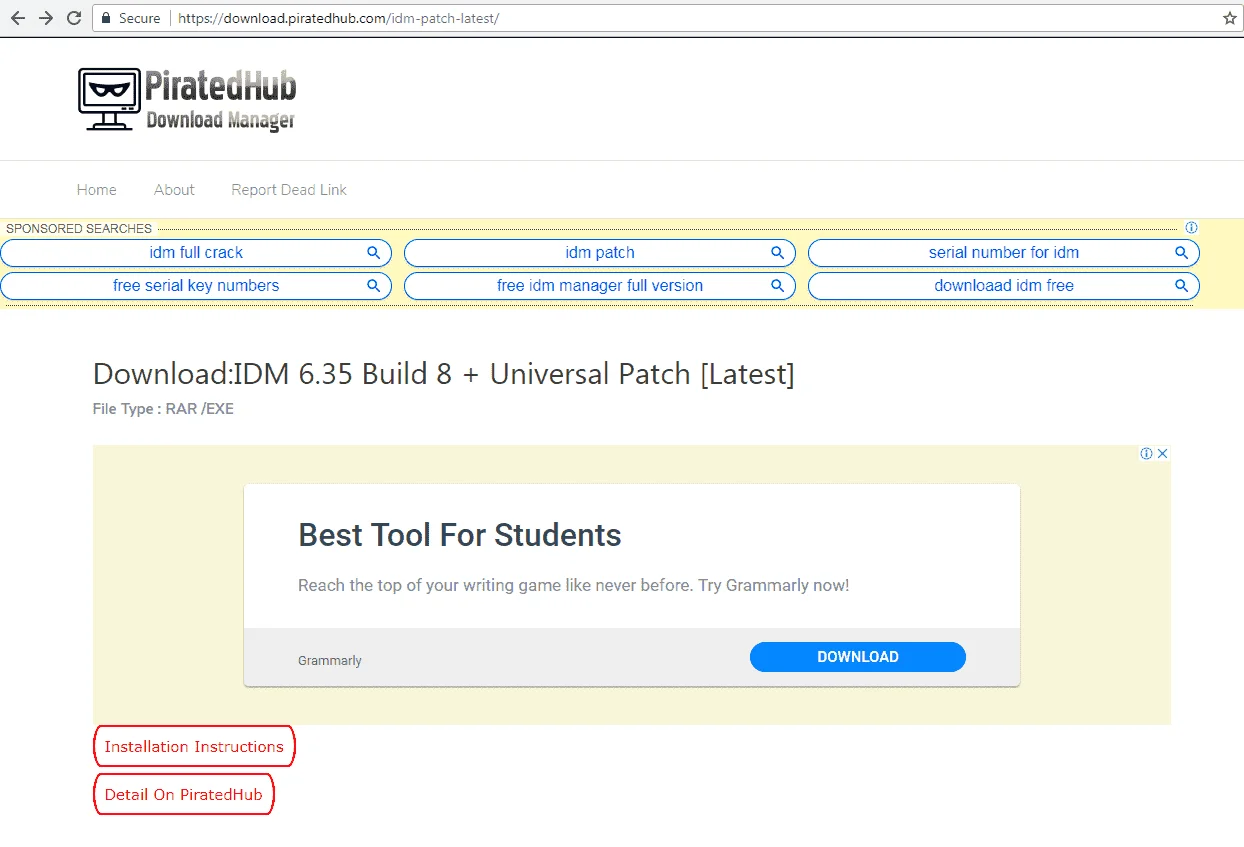Click the blue DOWNLOAD button
Image resolution: width=1244 pixels, height=847 pixels.
pos(858,657)
